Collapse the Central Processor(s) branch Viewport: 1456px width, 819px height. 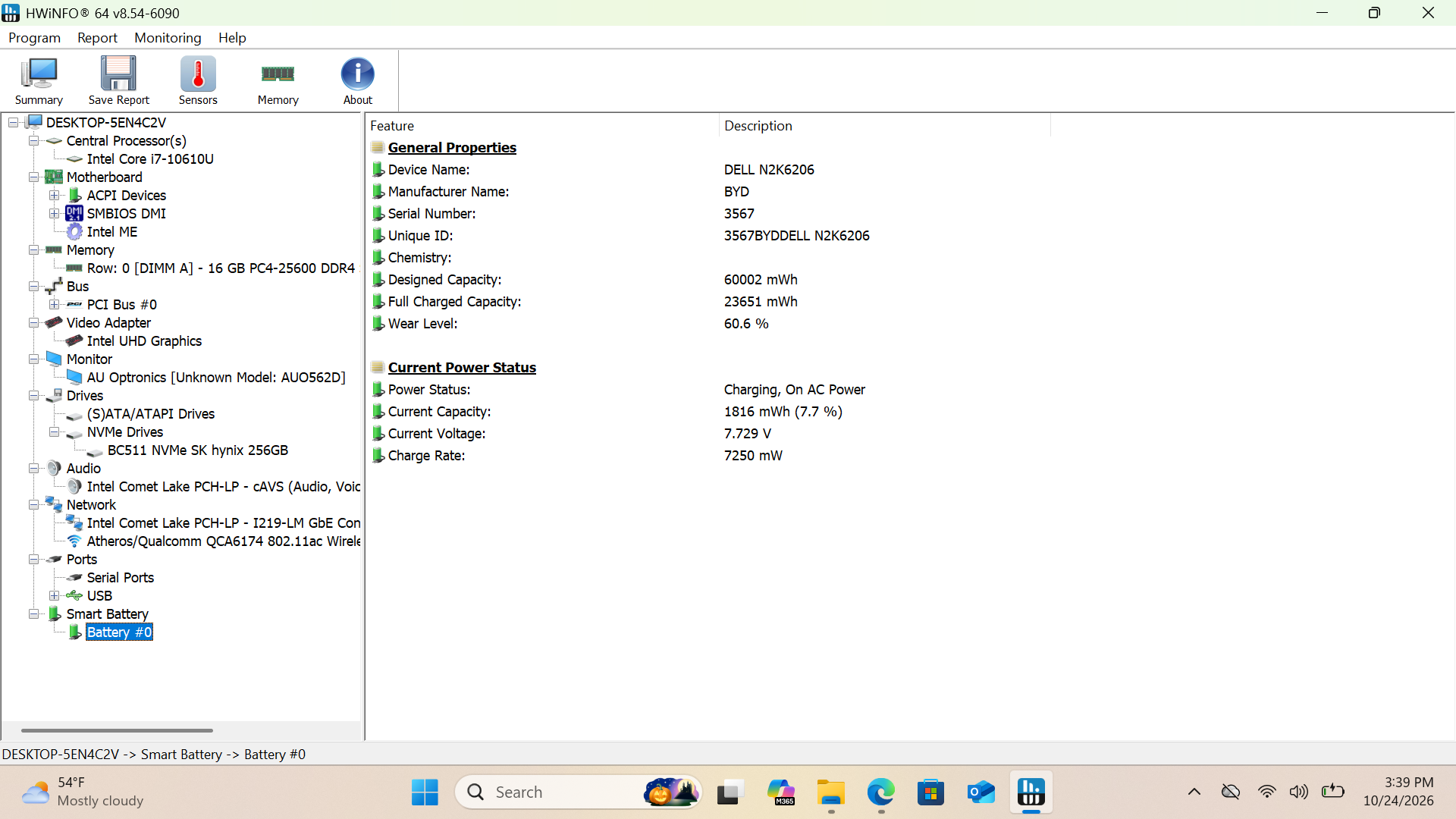33,141
